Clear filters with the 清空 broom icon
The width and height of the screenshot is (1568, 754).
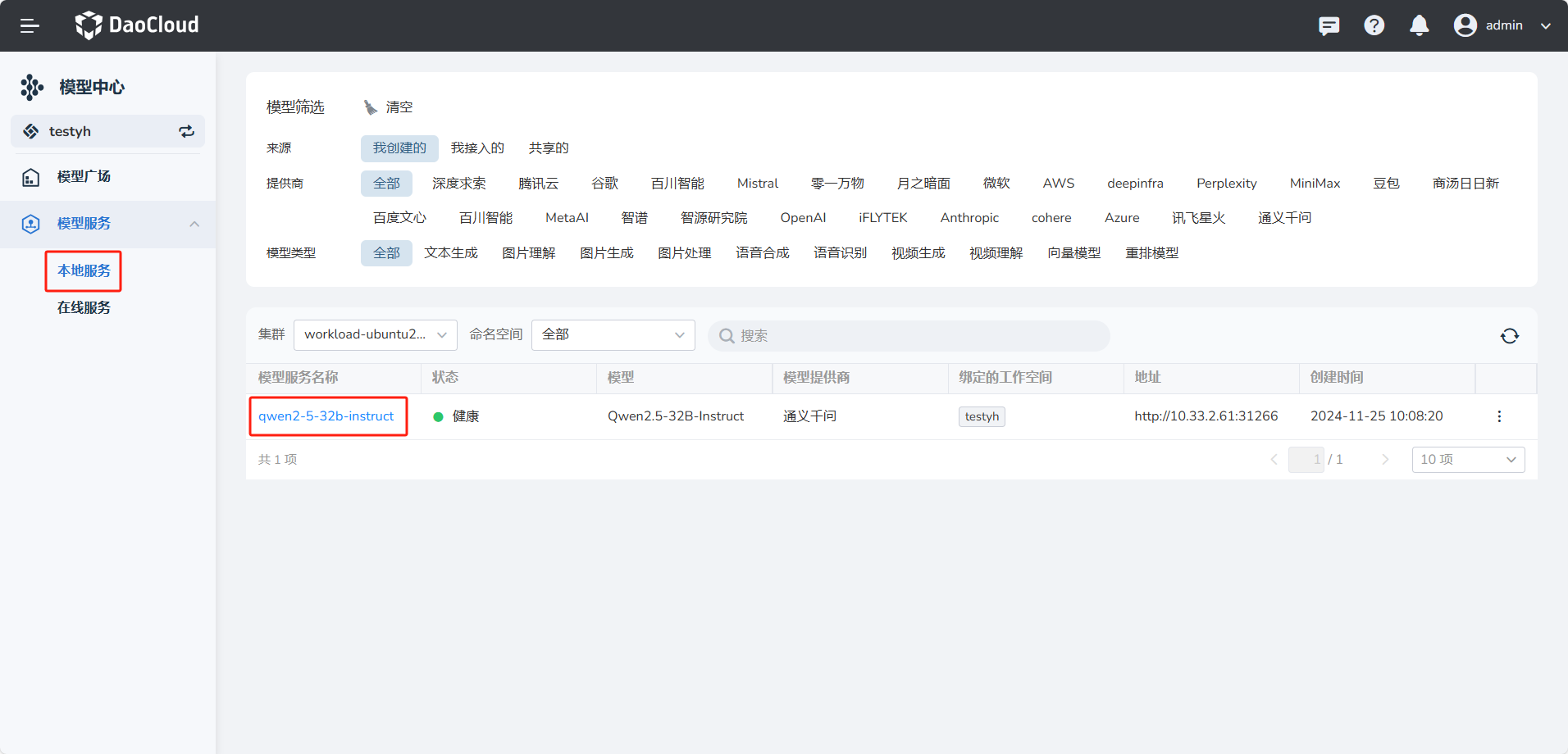tap(371, 107)
